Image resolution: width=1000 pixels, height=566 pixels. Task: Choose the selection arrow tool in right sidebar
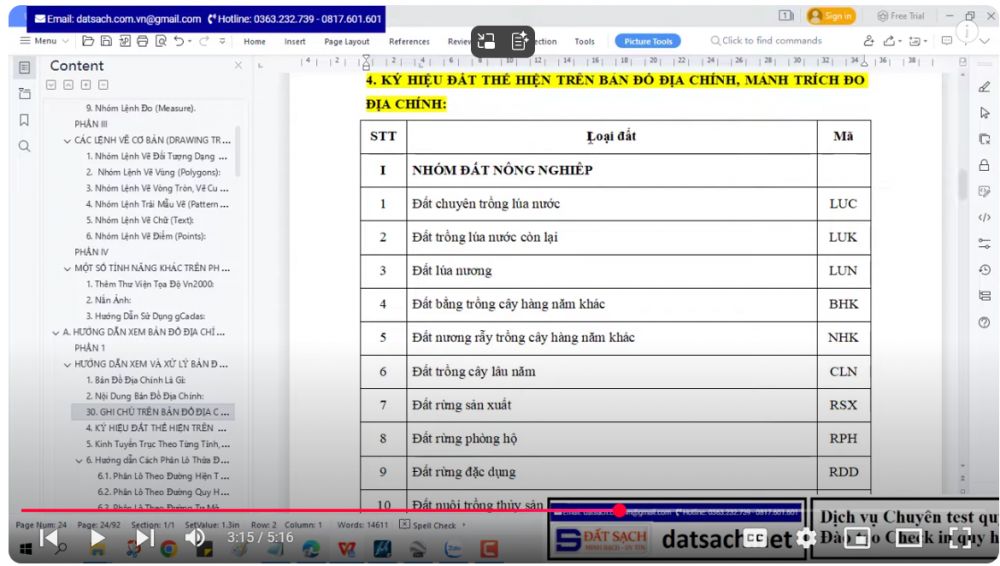985,113
